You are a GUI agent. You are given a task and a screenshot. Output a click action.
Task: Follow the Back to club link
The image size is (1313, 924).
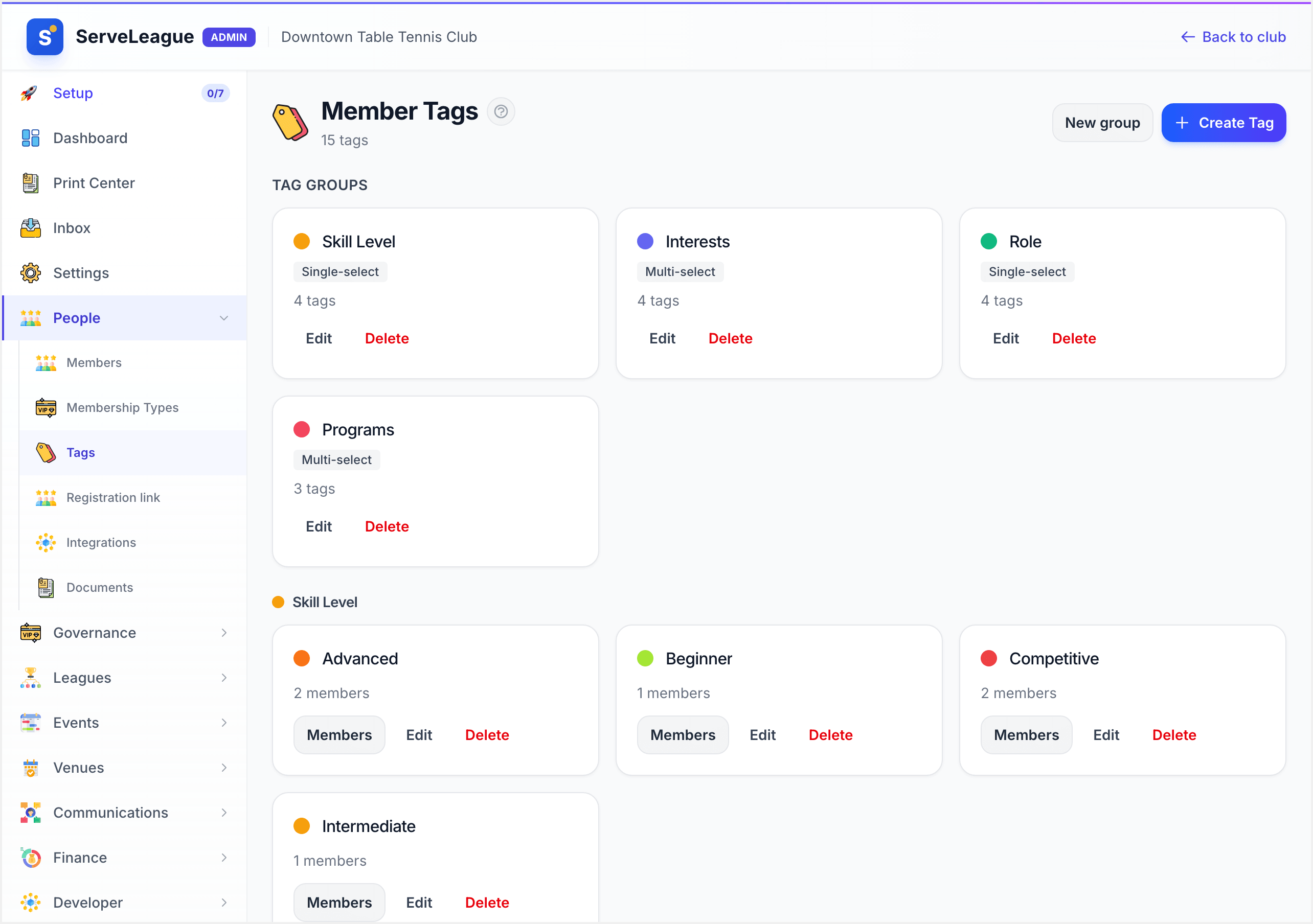tap(1233, 37)
